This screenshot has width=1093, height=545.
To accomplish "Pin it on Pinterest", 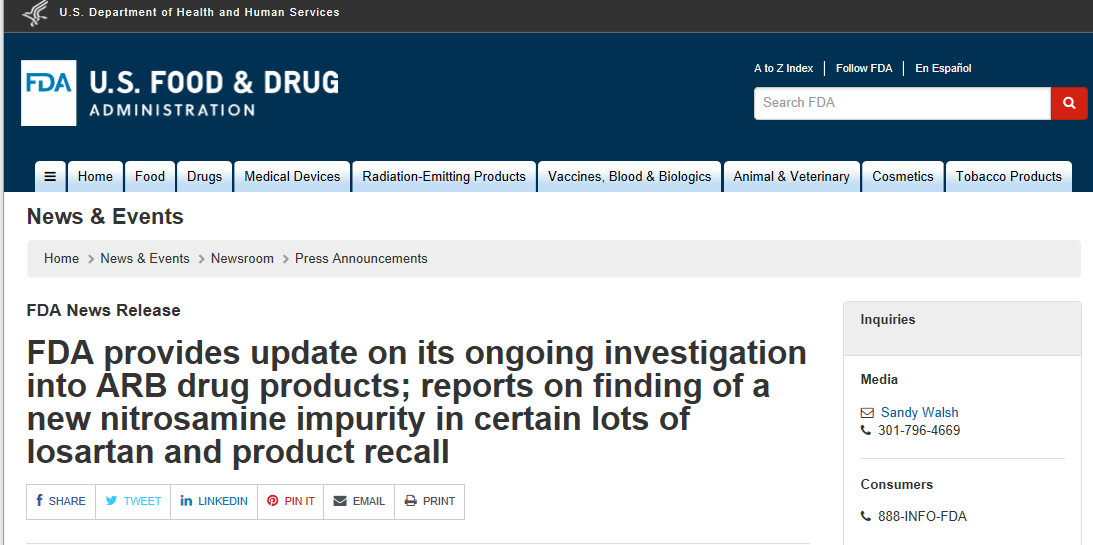I will point(291,501).
